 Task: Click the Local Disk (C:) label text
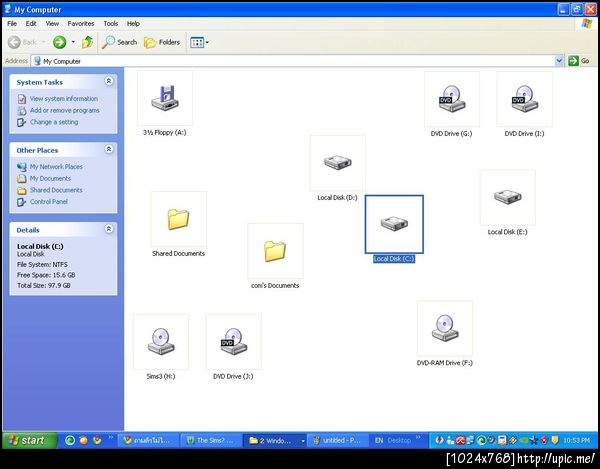tap(394, 259)
